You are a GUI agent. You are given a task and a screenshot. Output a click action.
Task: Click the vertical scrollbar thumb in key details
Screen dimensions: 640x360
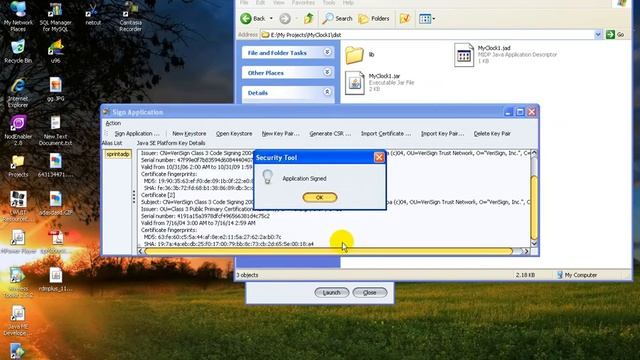pyautogui.click(x=533, y=207)
